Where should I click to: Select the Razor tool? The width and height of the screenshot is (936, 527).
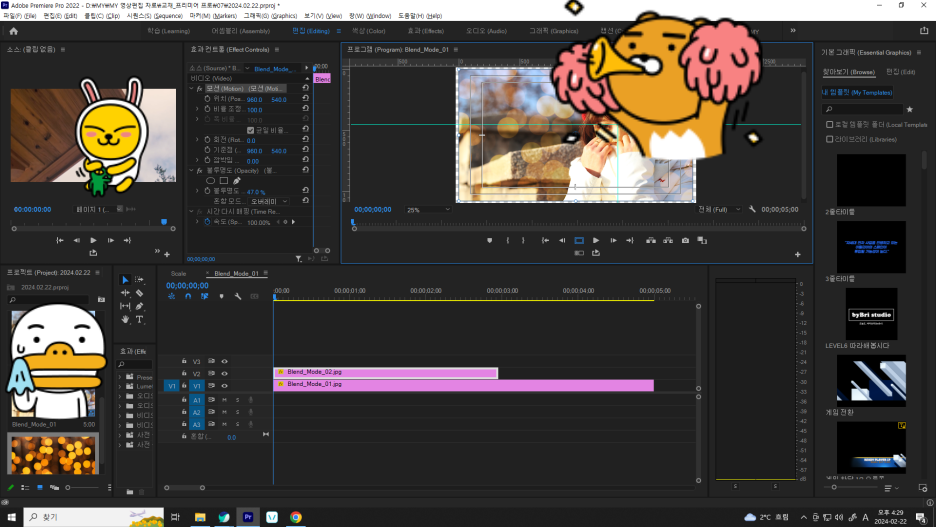tap(139, 292)
